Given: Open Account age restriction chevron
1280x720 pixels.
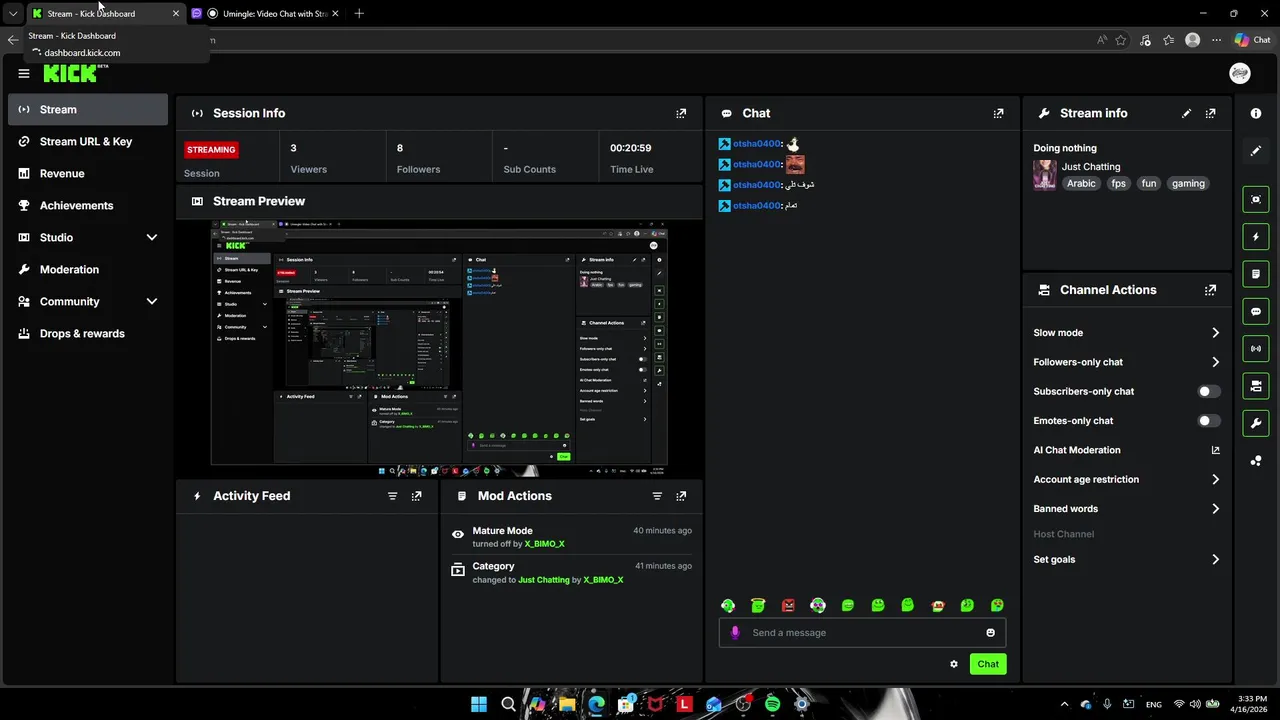Looking at the screenshot, I should (1216, 480).
